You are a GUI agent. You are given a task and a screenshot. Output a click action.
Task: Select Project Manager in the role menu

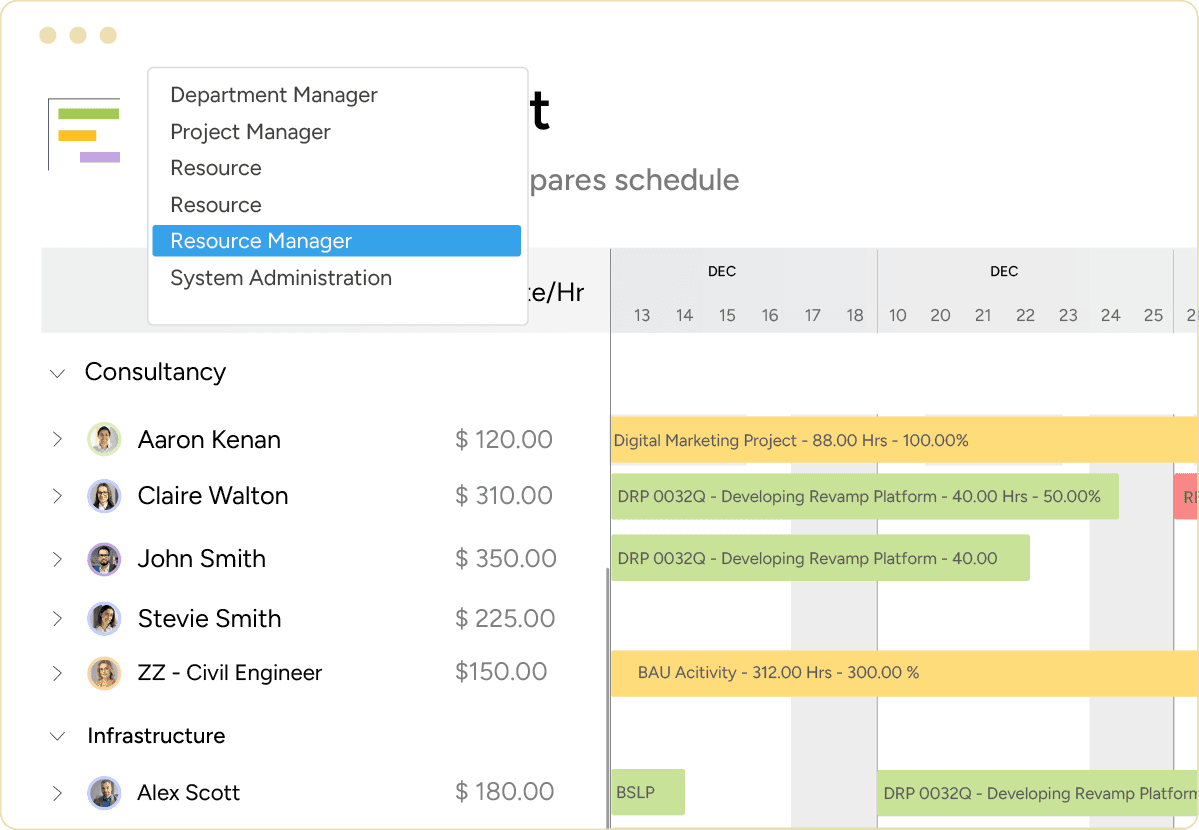click(250, 131)
